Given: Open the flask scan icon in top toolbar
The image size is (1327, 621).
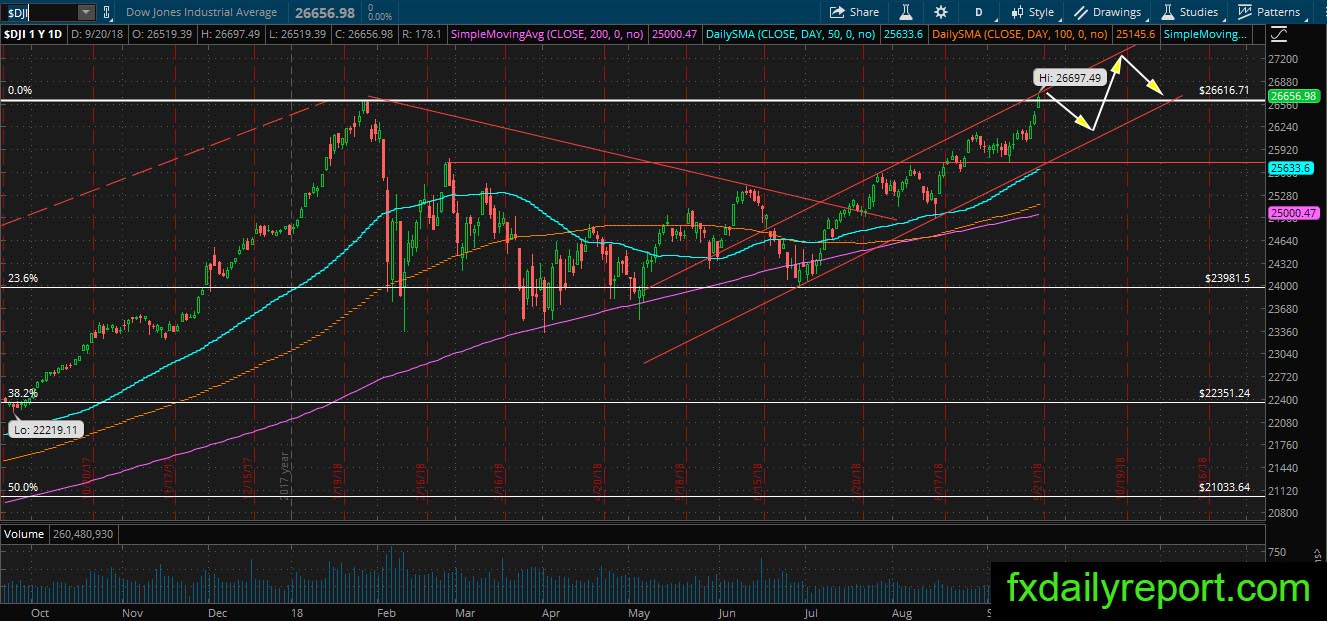Looking at the screenshot, I should pyautogui.click(x=905, y=12).
